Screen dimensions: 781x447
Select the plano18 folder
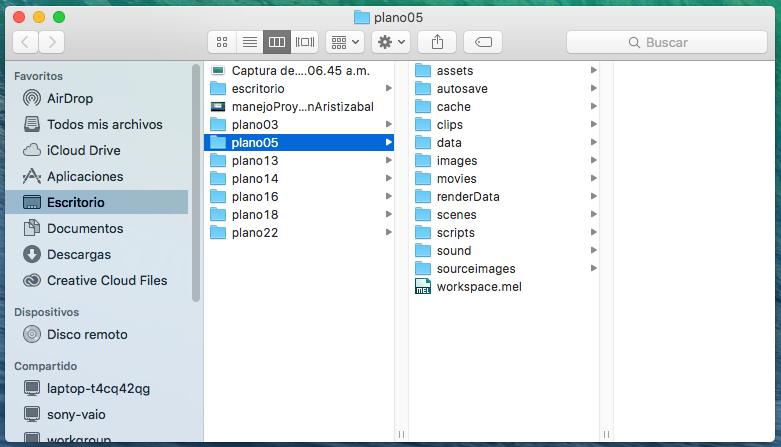point(299,215)
